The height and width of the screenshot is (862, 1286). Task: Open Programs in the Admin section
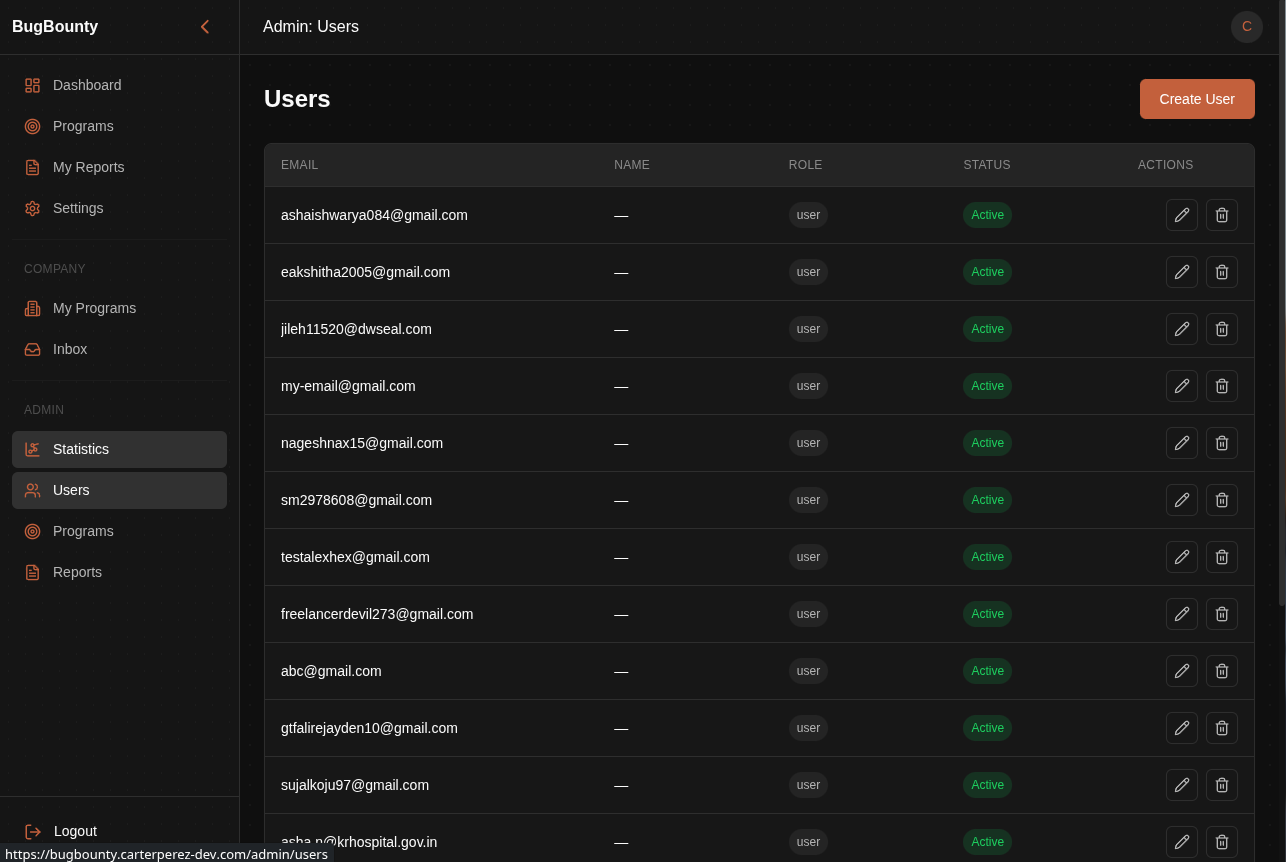pos(119,531)
